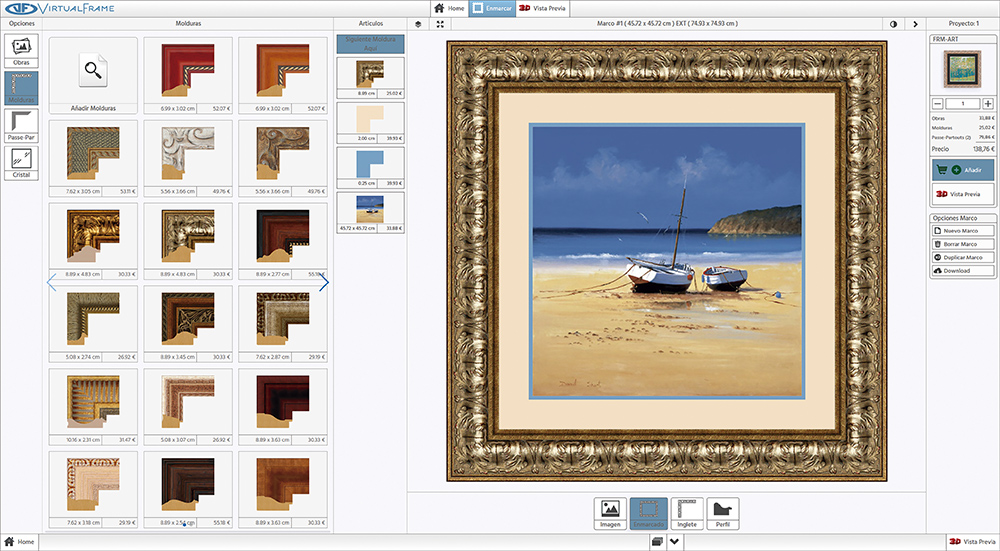
Task: Select the Enmarcado view mode
Action: (x=649, y=513)
